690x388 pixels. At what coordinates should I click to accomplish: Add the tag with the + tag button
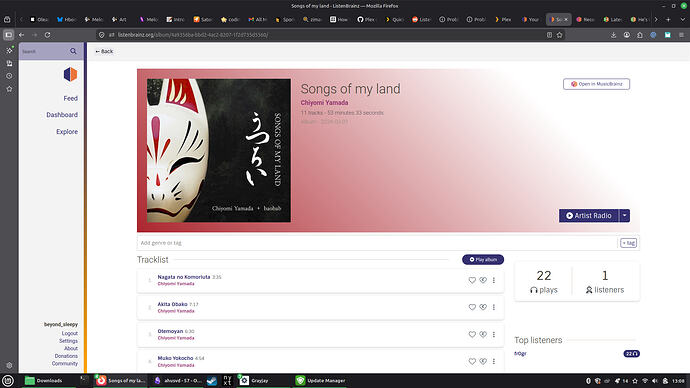628,243
